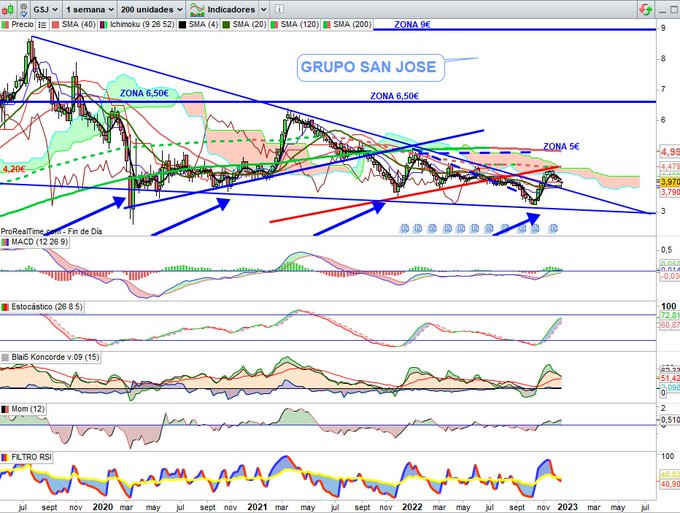Click the yellow 3,970 current price tag
Screen dimensions: 680x513
coord(670,182)
